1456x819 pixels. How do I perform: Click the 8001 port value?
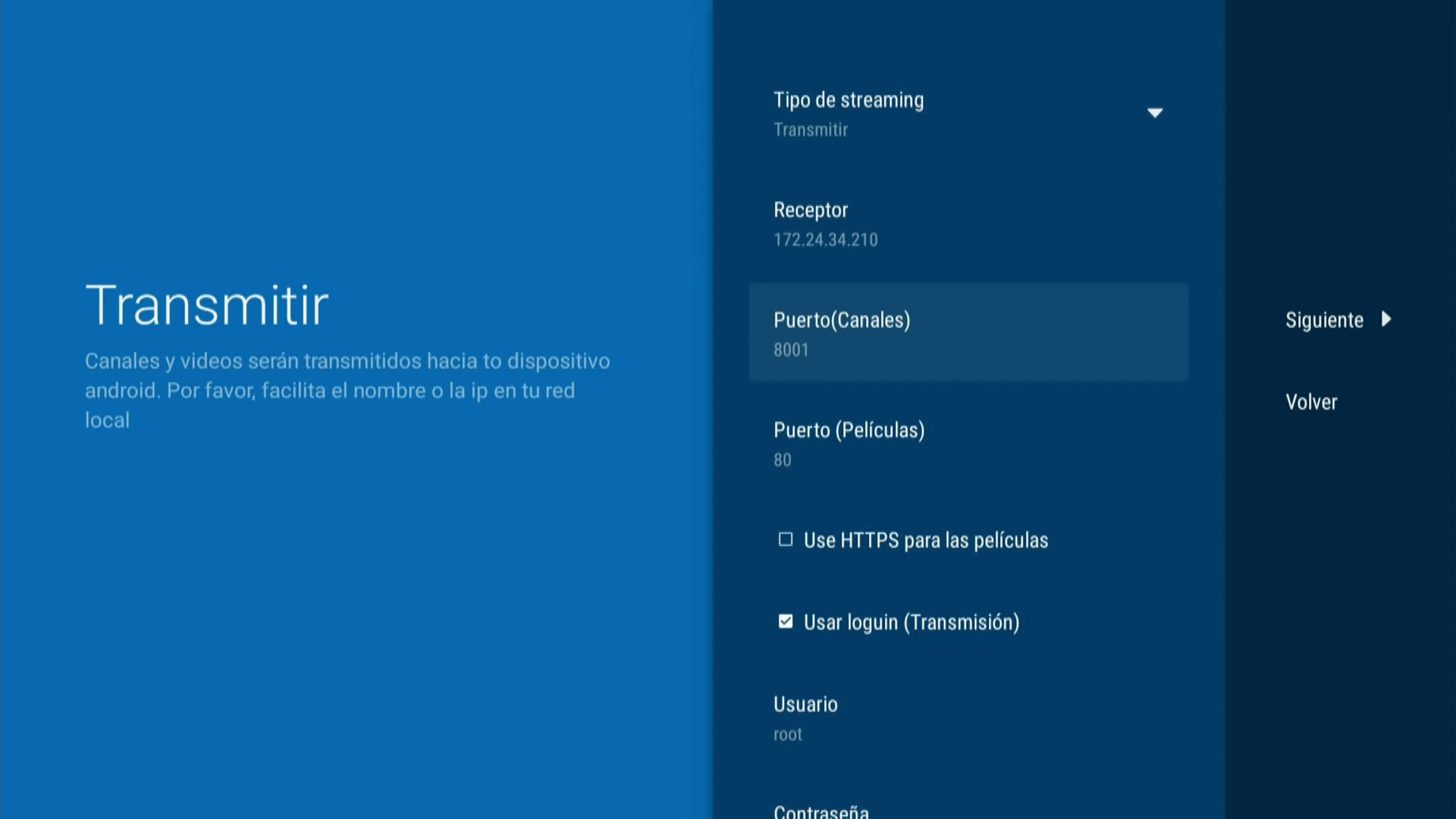[x=791, y=350]
